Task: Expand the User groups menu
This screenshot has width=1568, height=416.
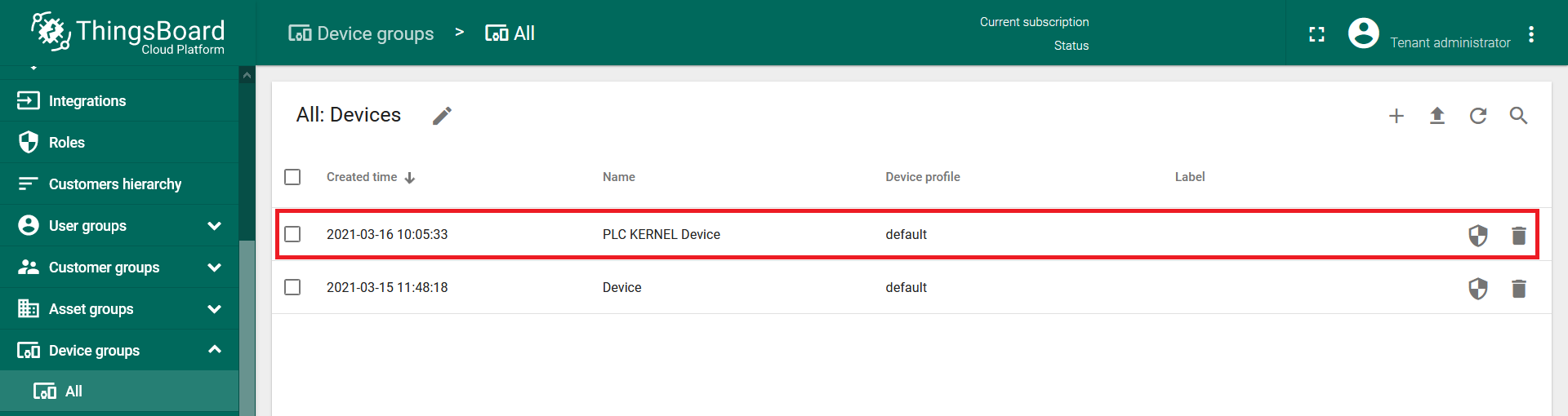Action: point(214,226)
